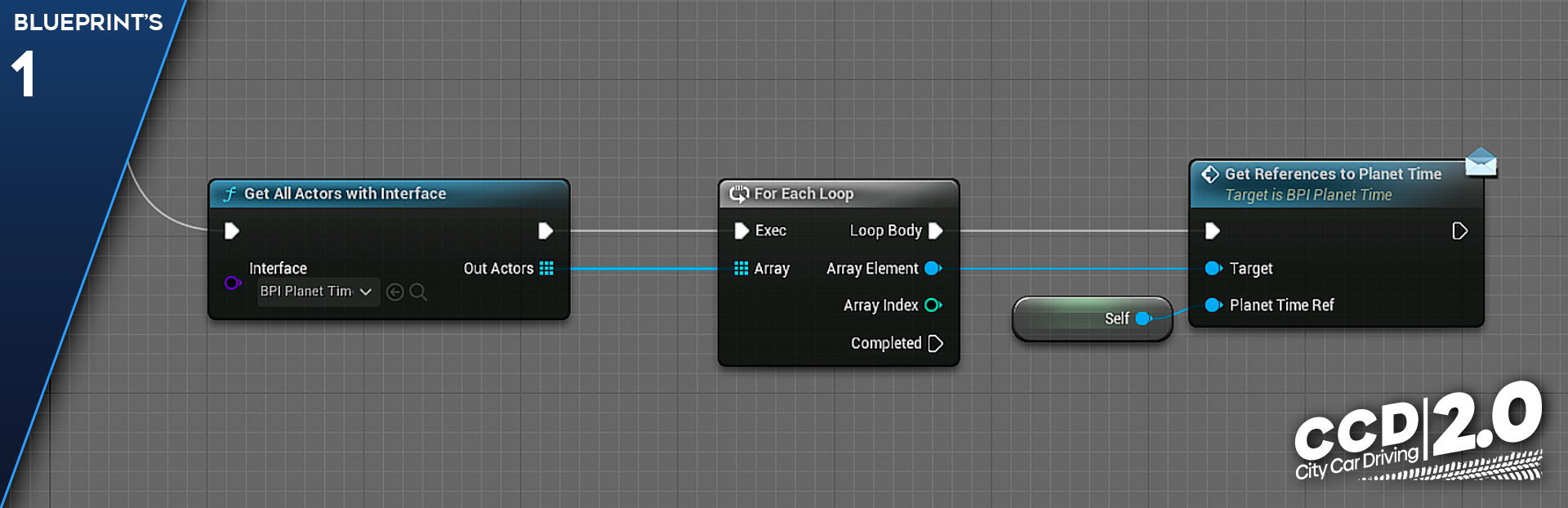Viewport: 1568px width, 508px height.
Task: Click the green Array Index output pin
Action: click(x=933, y=305)
